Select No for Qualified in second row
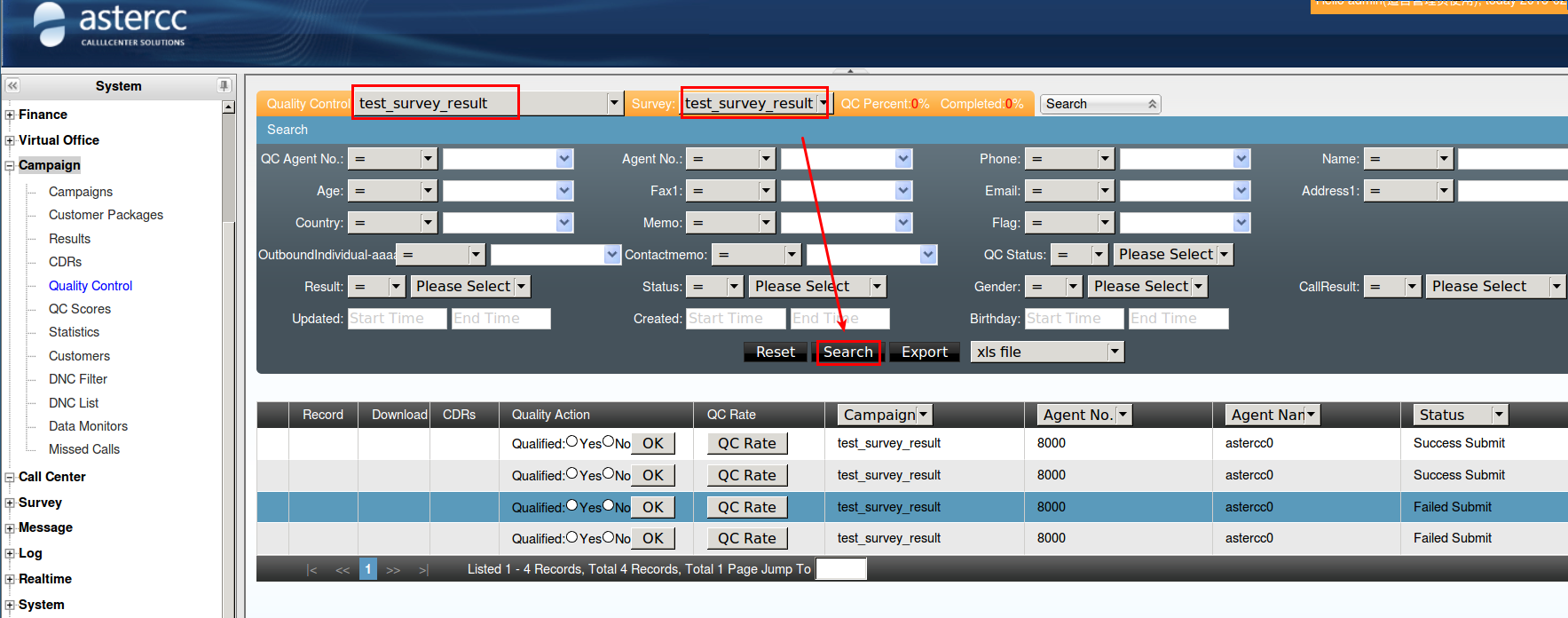 [609, 473]
